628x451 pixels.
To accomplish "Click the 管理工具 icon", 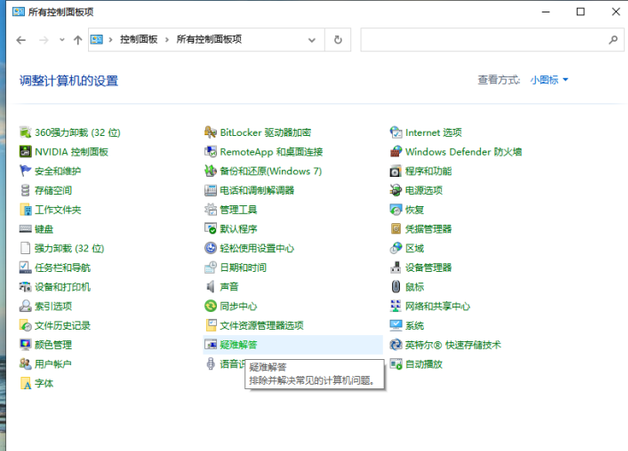I will pos(211,209).
